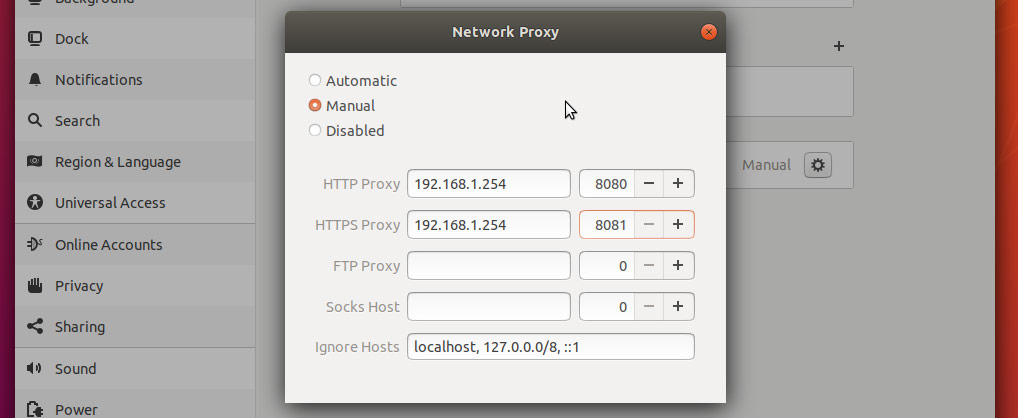
Task: Click the Socks Host port value field
Action: pos(607,306)
